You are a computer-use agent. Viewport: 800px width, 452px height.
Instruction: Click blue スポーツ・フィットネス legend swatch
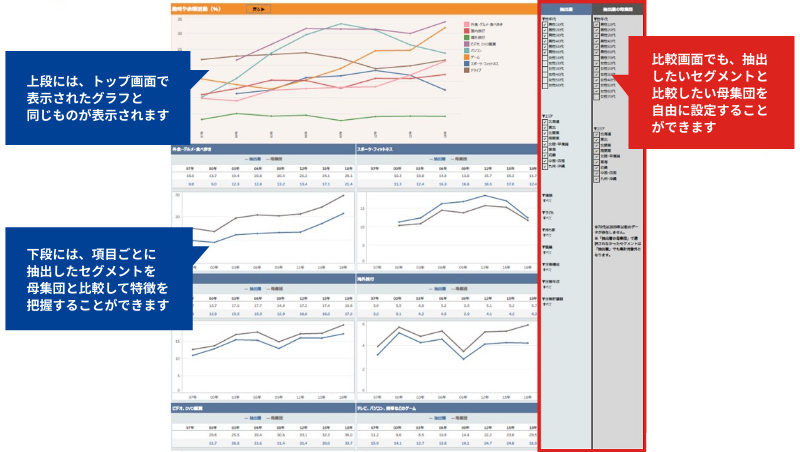[x=466, y=62]
